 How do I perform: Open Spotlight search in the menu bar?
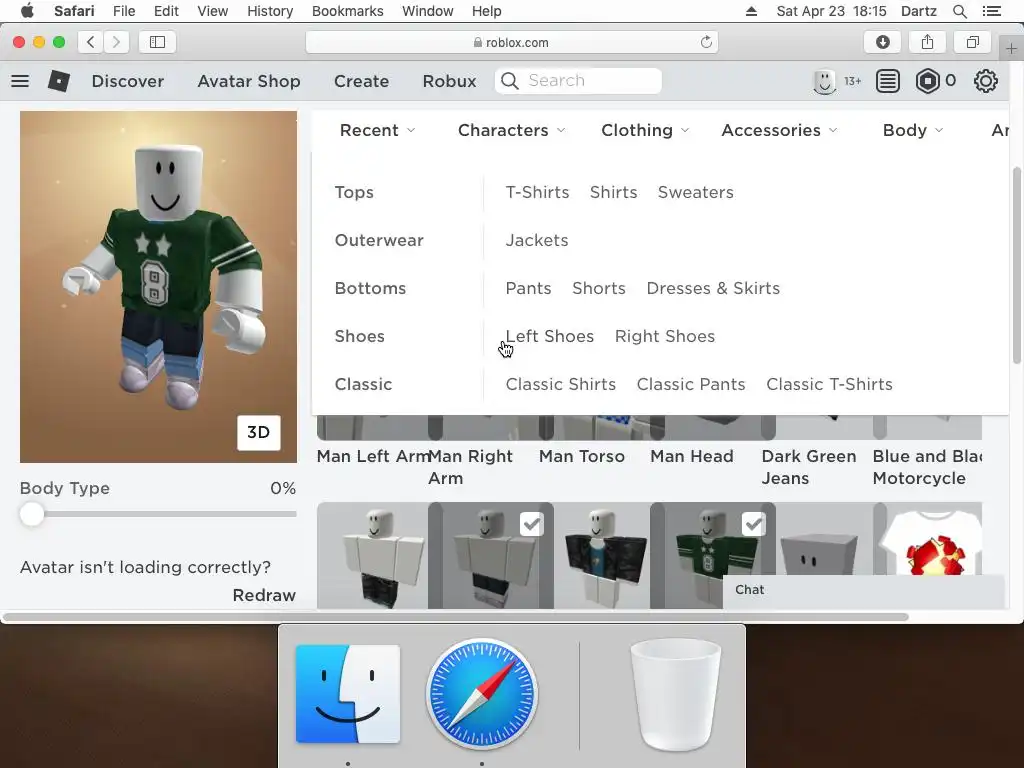coord(959,11)
